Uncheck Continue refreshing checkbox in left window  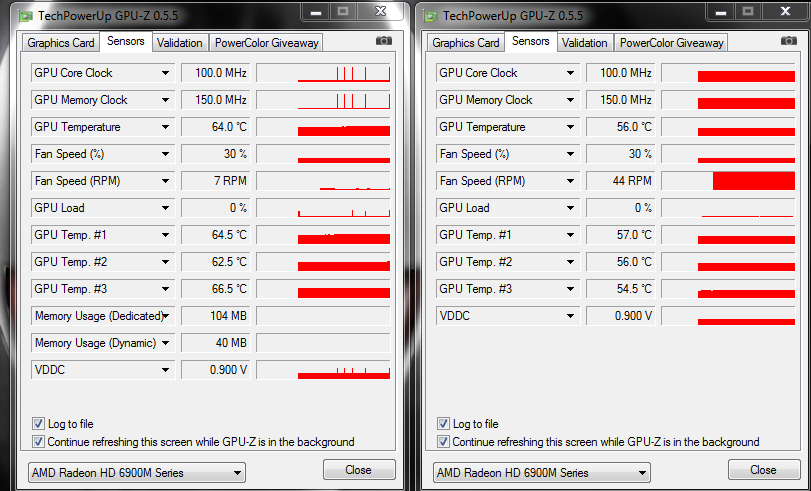point(38,442)
